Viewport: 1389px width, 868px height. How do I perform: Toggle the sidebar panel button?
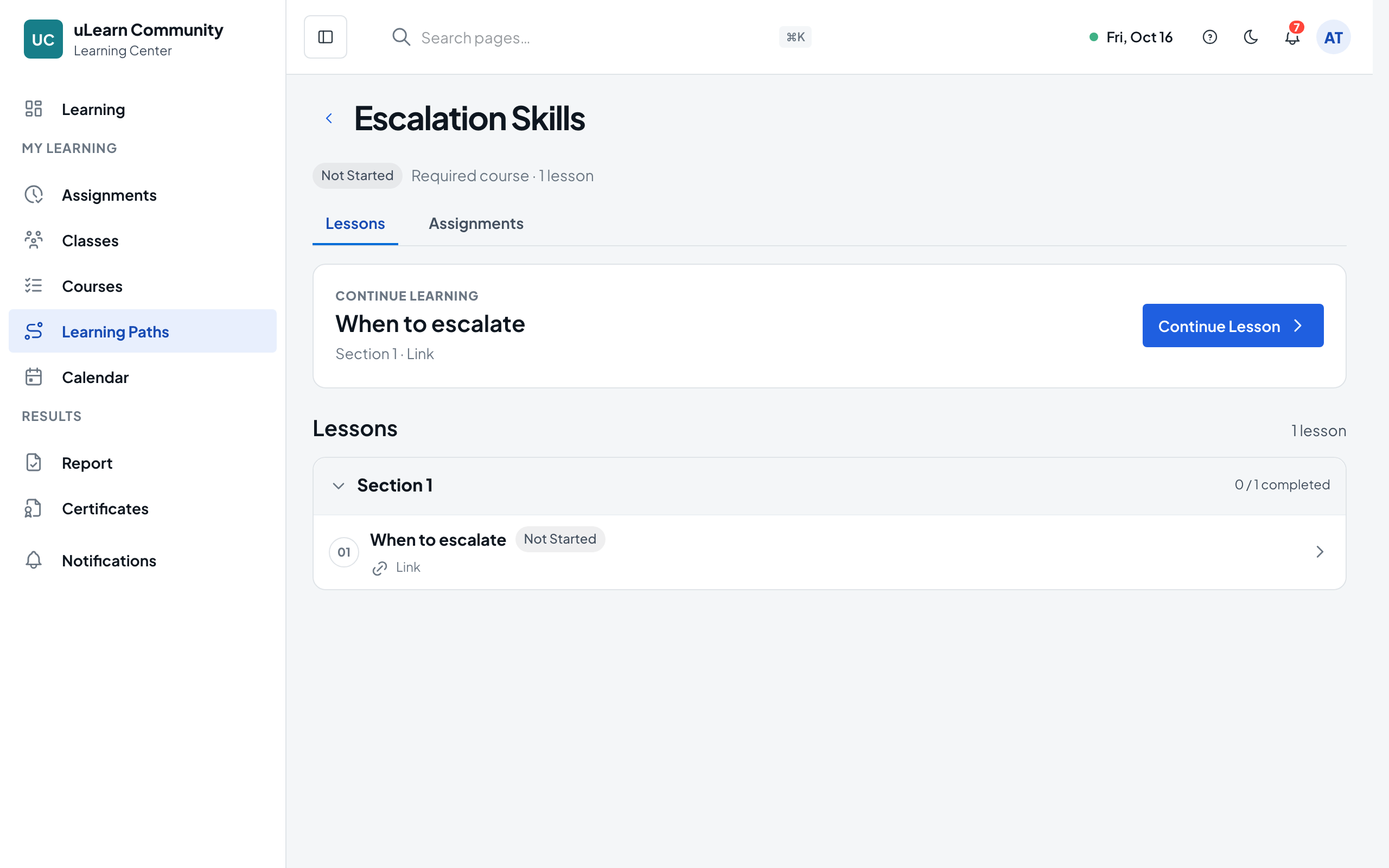coord(326,37)
